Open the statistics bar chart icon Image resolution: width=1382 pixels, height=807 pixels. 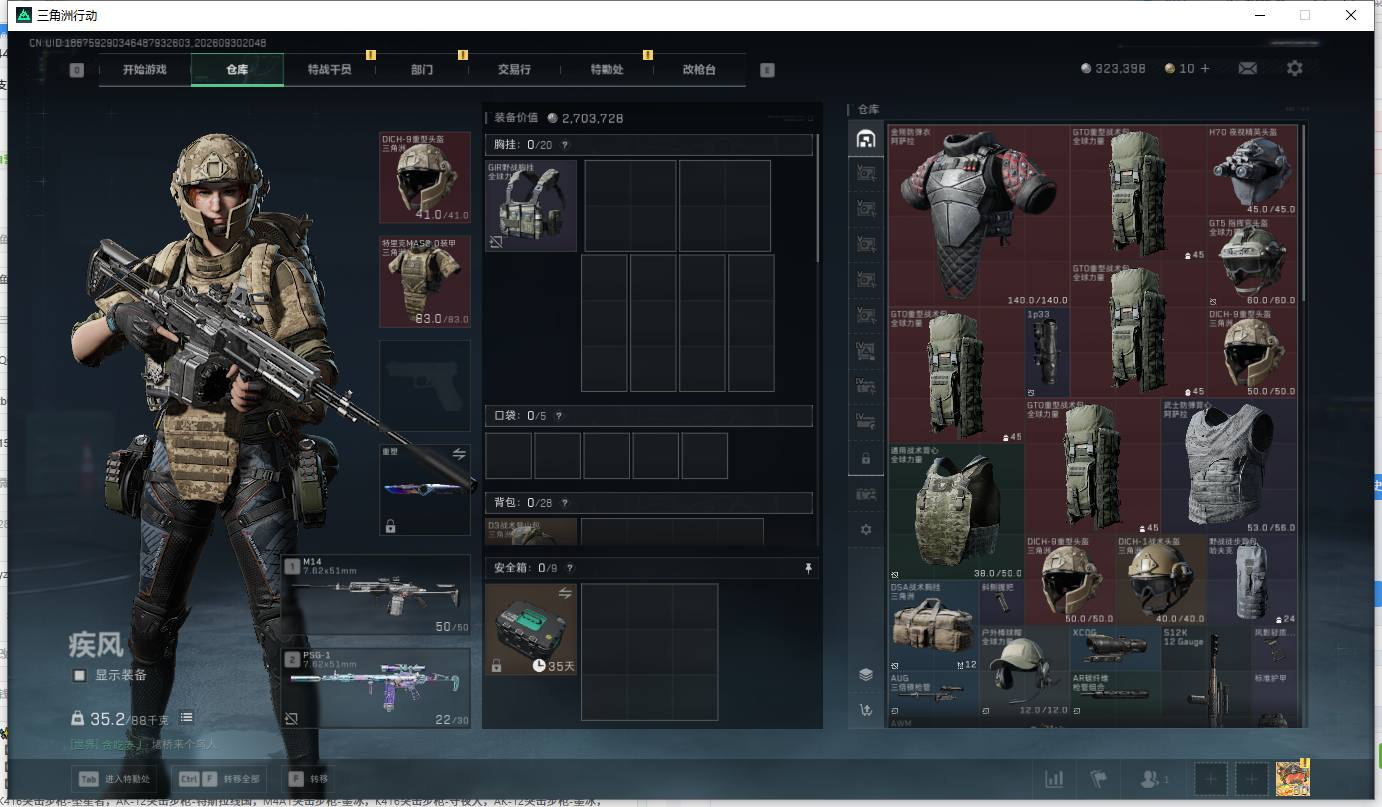coord(1054,779)
